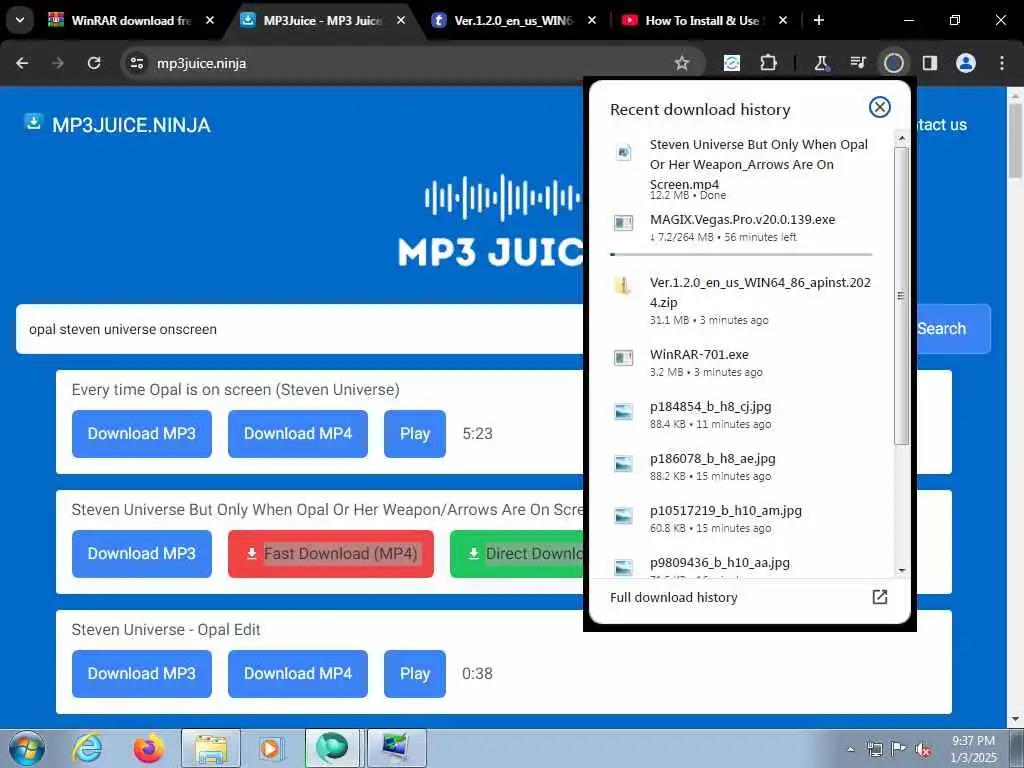Viewport: 1024px width, 768px height.
Task: Close the Recent download history popup
Action: click(880, 107)
